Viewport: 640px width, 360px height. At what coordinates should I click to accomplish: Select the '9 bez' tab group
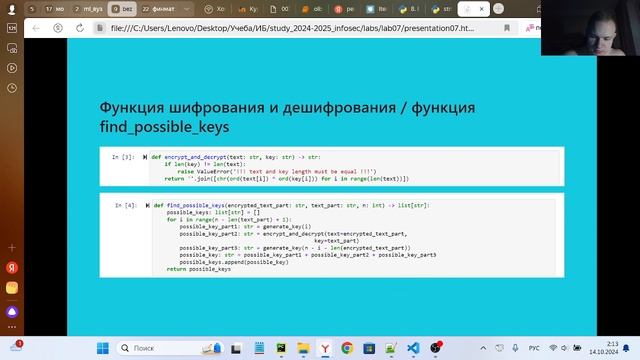[122, 9]
